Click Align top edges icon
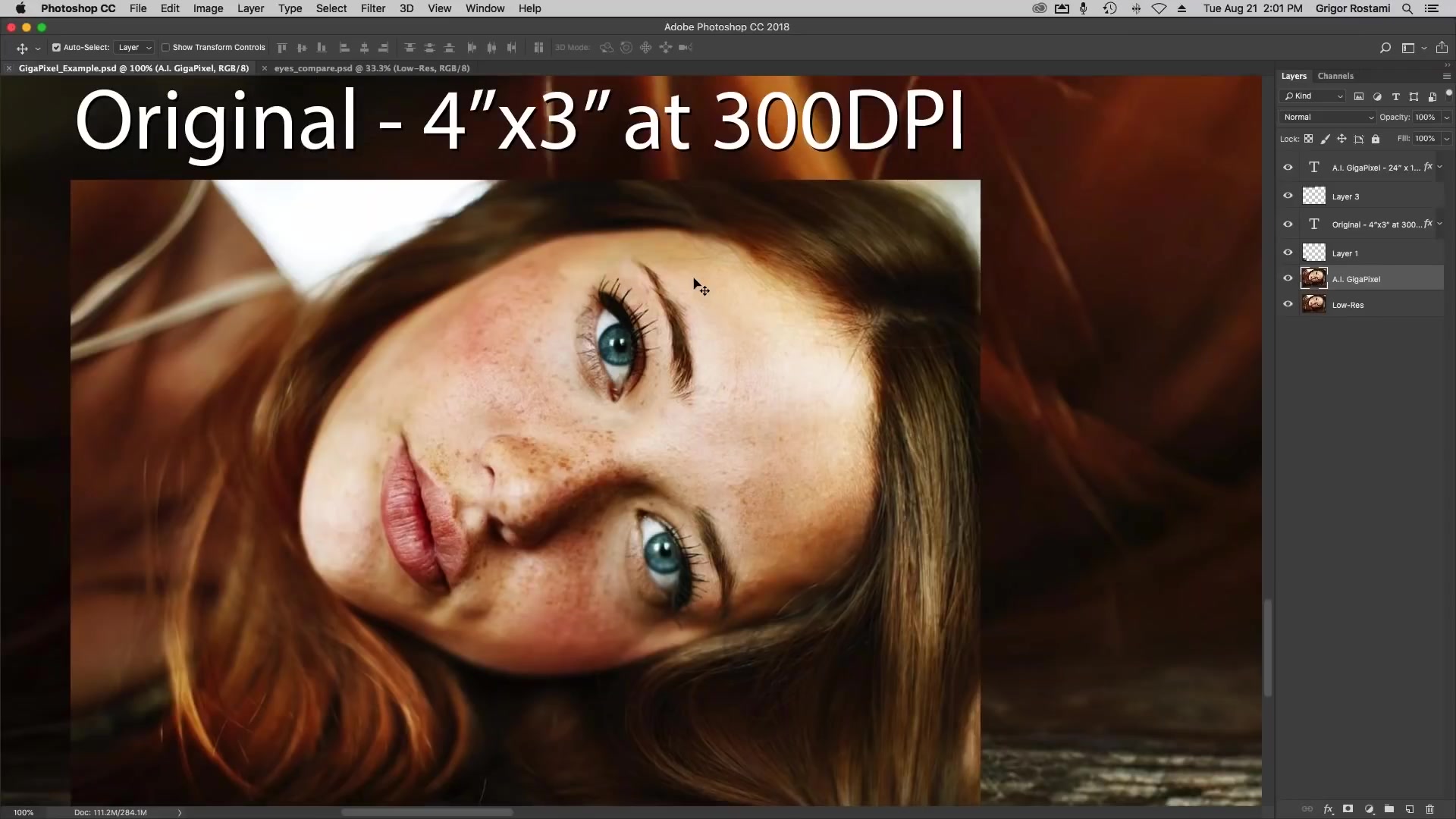The height and width of the screenshot is (819, 1456). coord(282,48)
